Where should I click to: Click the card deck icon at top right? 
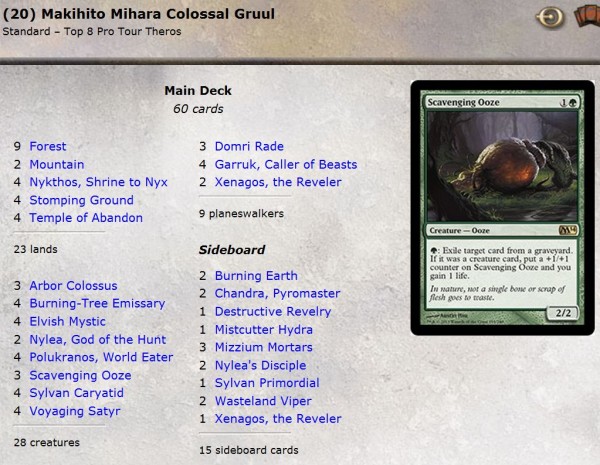[x=587, y=16]
